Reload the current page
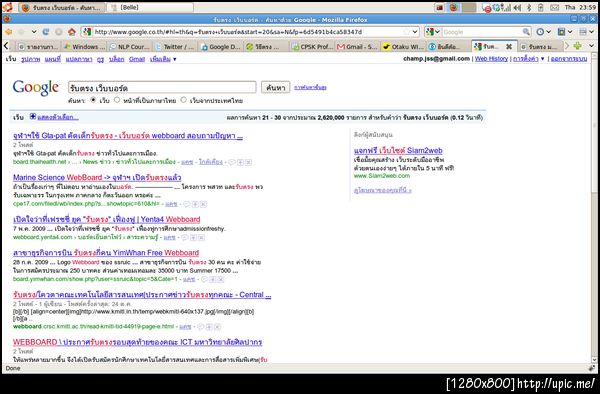 46,32
